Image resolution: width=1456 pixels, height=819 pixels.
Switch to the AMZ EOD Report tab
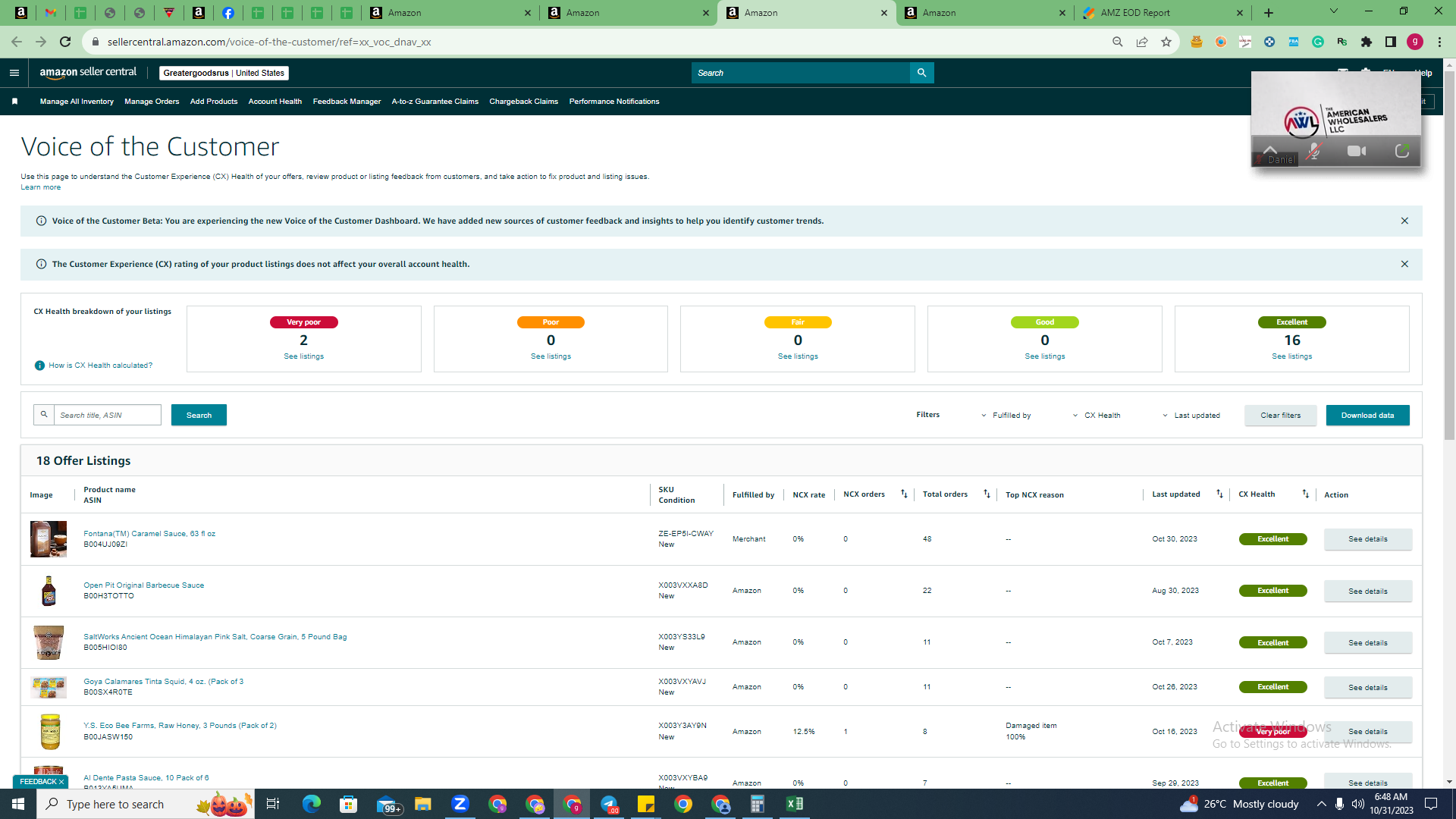click(x=1163, y=13)
